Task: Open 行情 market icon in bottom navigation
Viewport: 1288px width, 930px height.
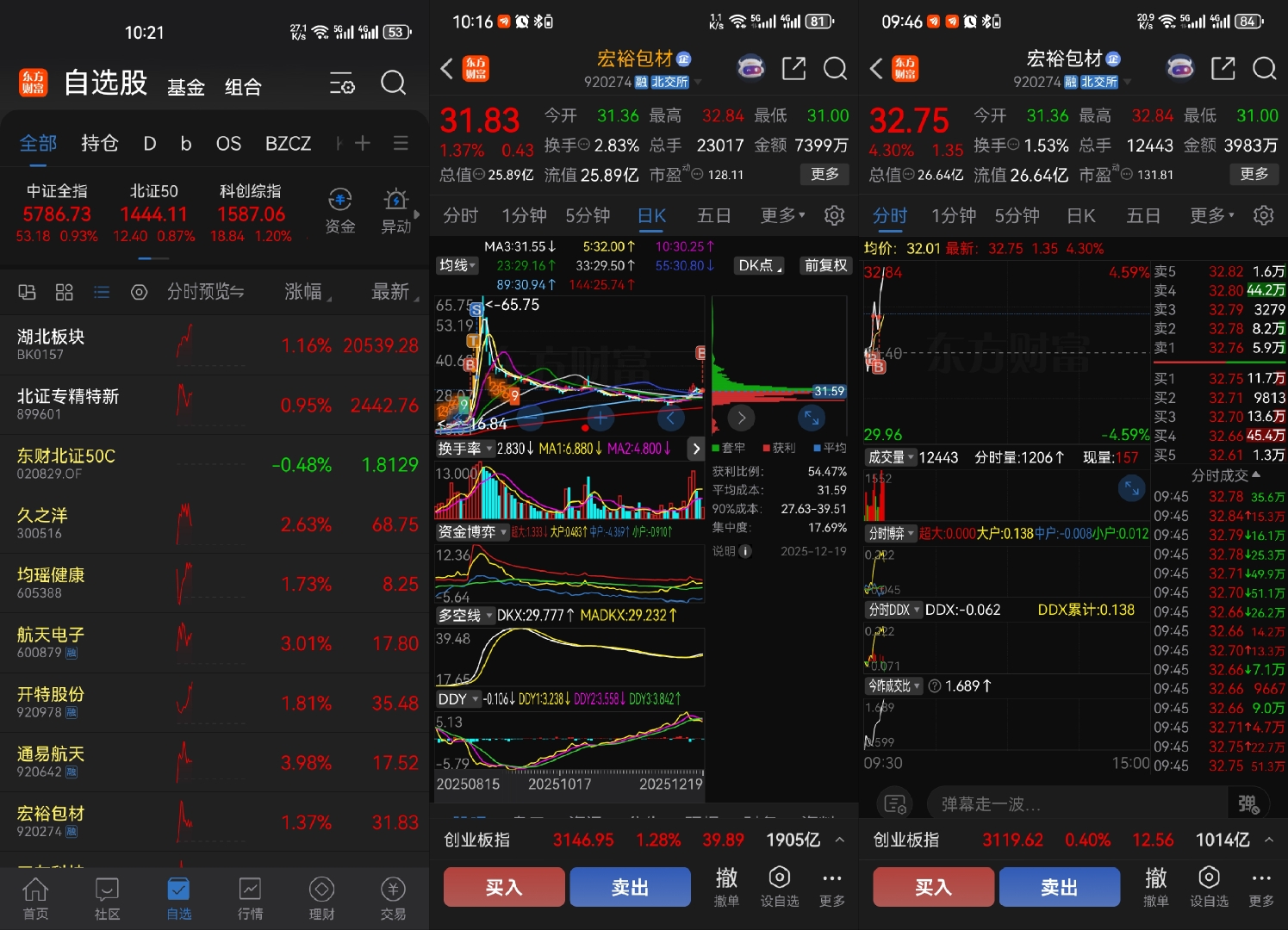Action: (250, 899)
